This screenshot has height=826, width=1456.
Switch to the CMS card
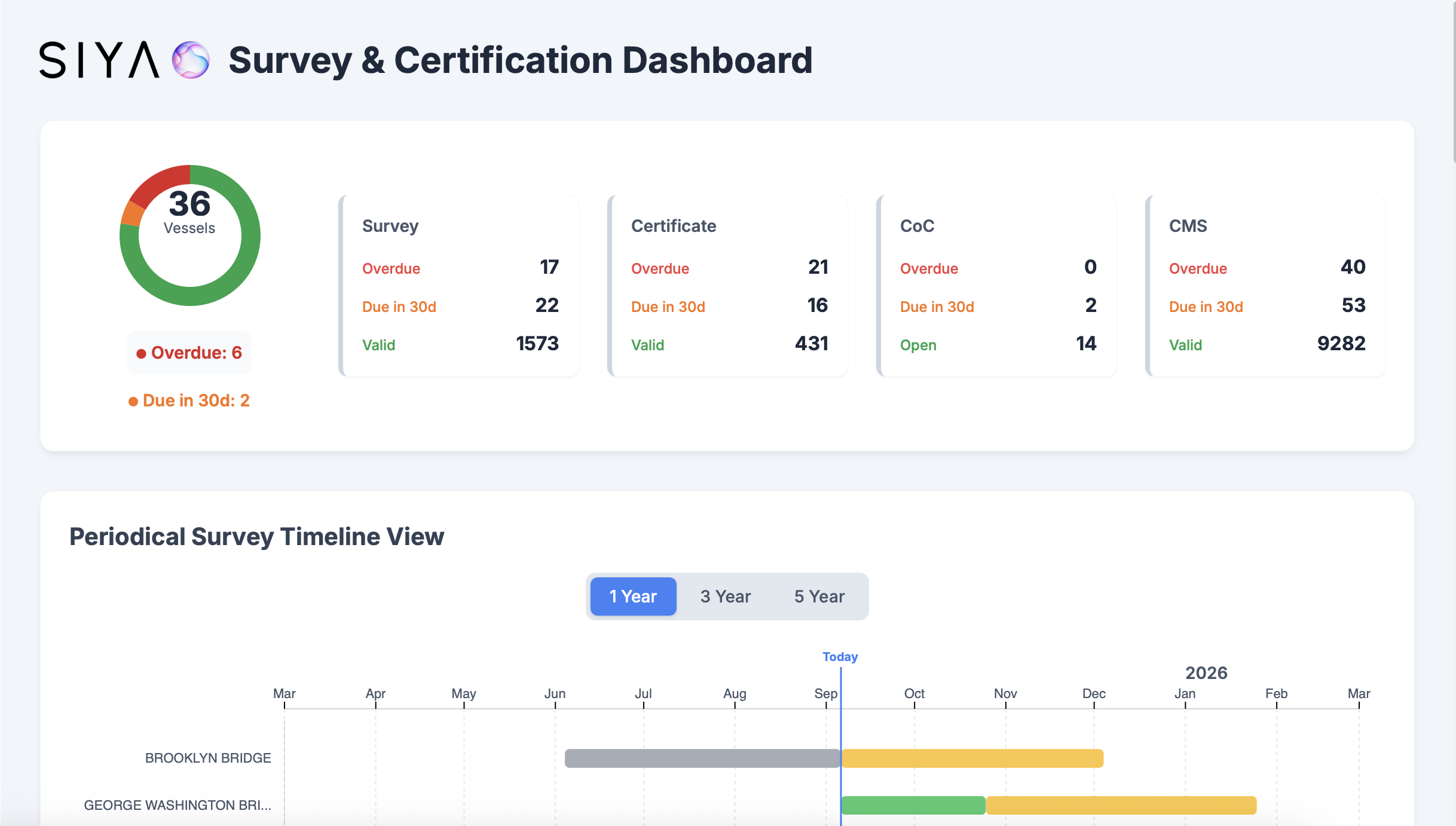coord(1265,285)
